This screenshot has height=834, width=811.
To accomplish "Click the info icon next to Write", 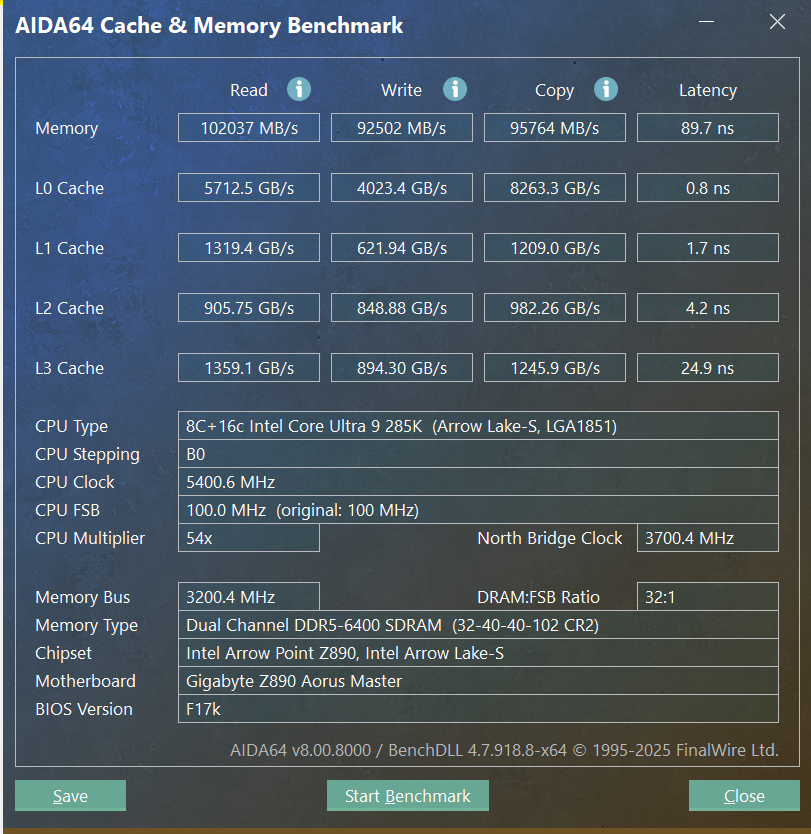I will point(455,89).
